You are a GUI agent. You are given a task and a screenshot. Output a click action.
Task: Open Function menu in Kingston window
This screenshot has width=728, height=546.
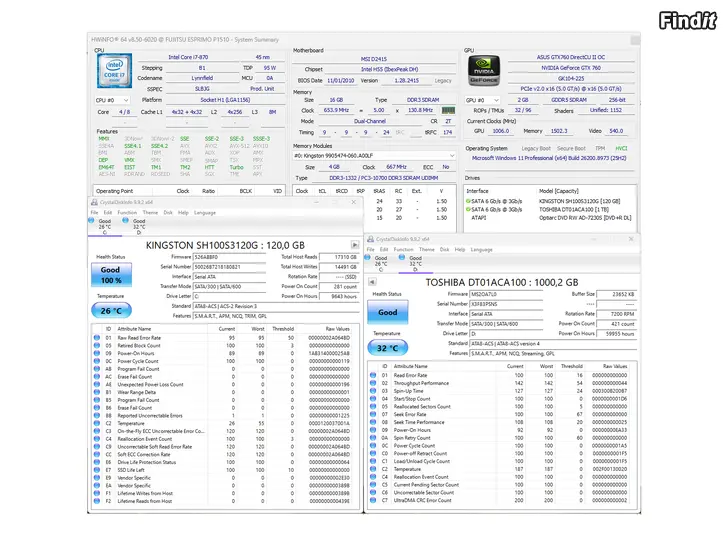point(127,213)
